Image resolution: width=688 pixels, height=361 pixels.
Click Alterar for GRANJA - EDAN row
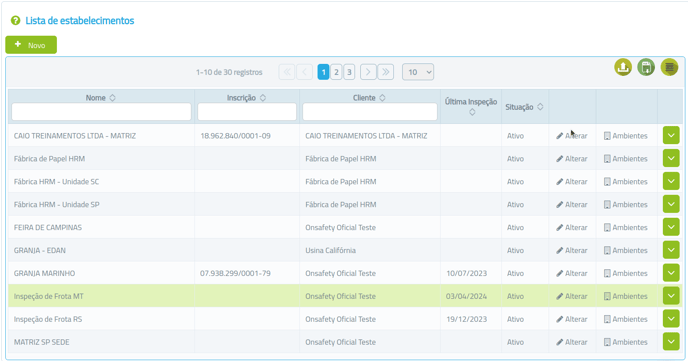[x=572, y=250]
